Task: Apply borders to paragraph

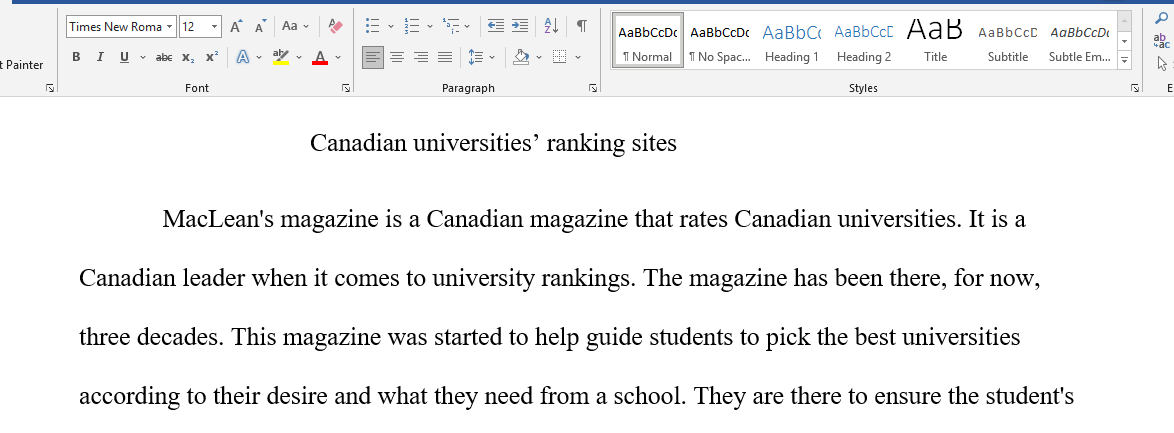Action: pyautogui.click(x=559, y=57)
